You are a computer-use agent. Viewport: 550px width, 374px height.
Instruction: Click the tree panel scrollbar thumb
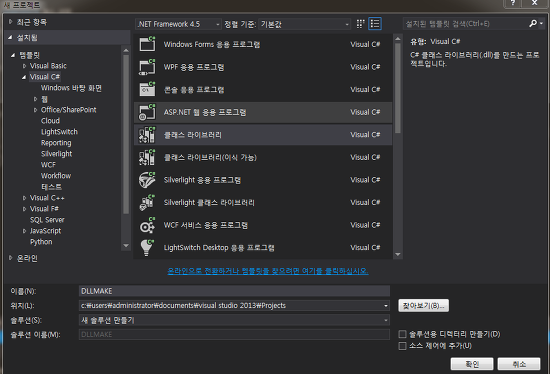click(x=126, y=134)
